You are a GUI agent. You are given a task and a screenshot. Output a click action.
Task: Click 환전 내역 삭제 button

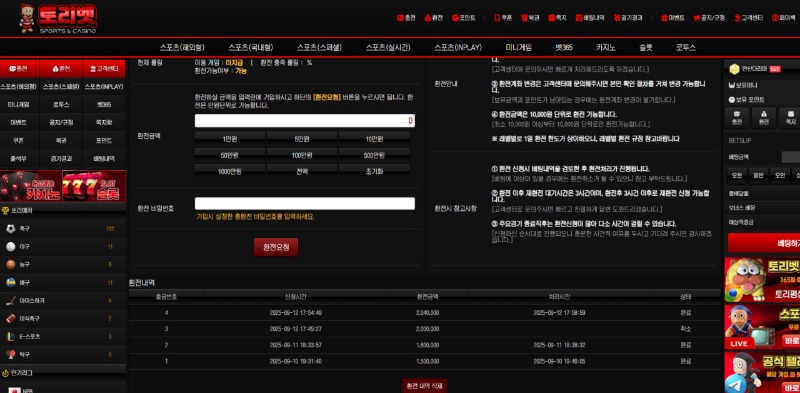coord(424,386)
